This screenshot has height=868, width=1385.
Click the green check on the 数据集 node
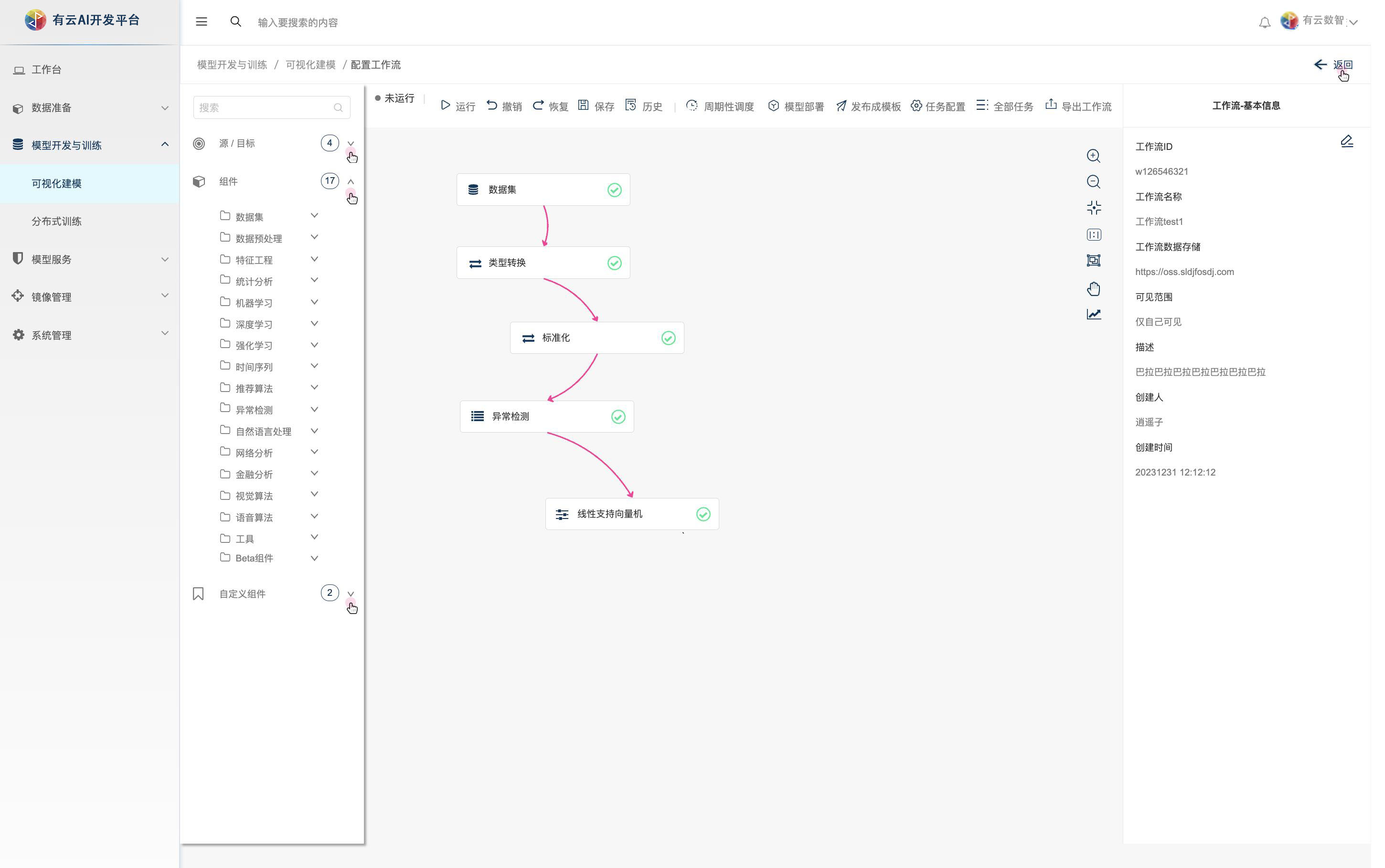click(x=614, y=190)
